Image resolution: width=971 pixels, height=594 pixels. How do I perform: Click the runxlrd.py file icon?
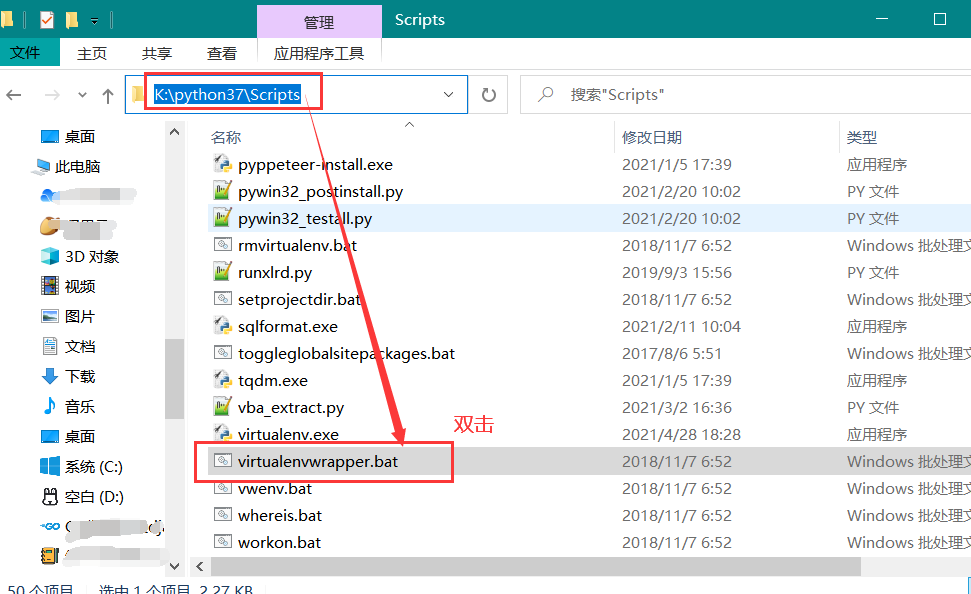tap(222, 271)
